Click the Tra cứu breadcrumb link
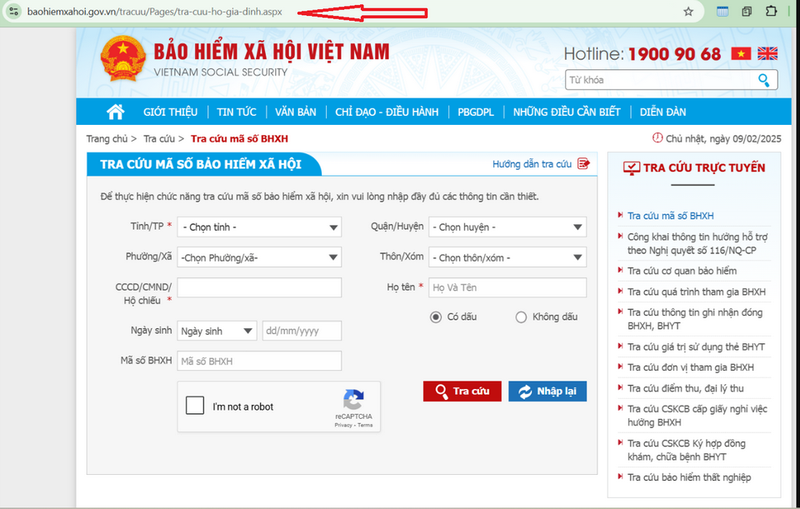The width and height of the screenshot is (800, 509). [x=159, y=139]
